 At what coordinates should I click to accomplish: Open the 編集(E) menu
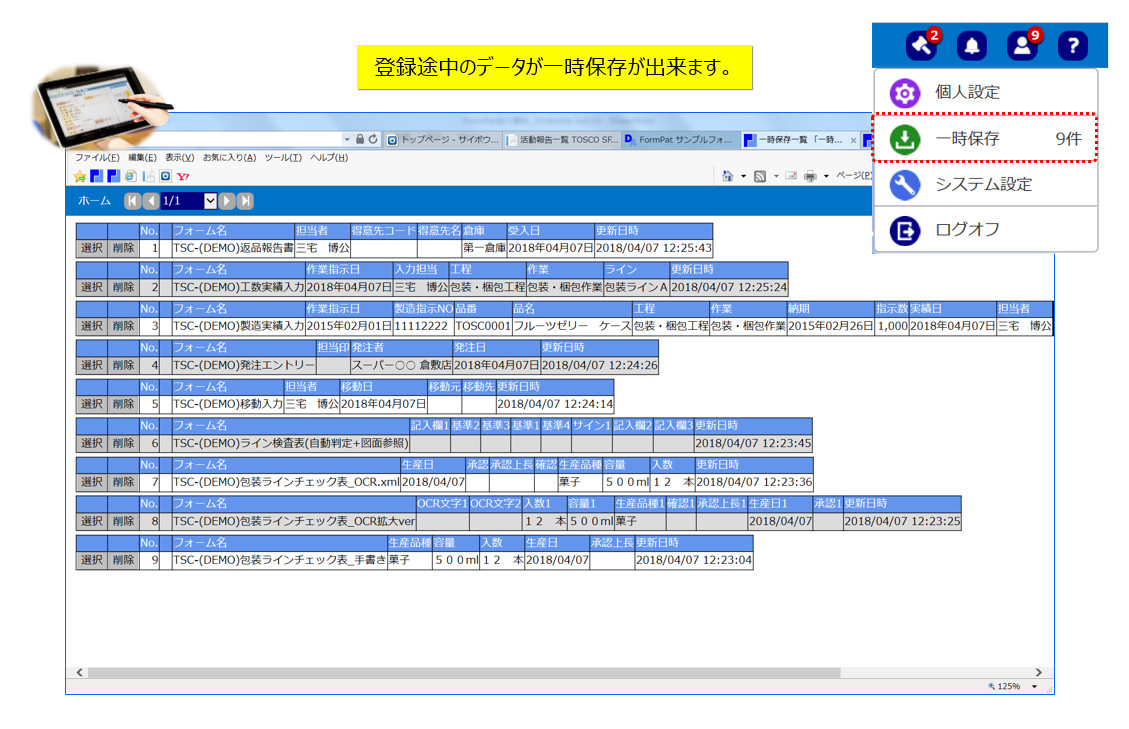tap(142, 158)
